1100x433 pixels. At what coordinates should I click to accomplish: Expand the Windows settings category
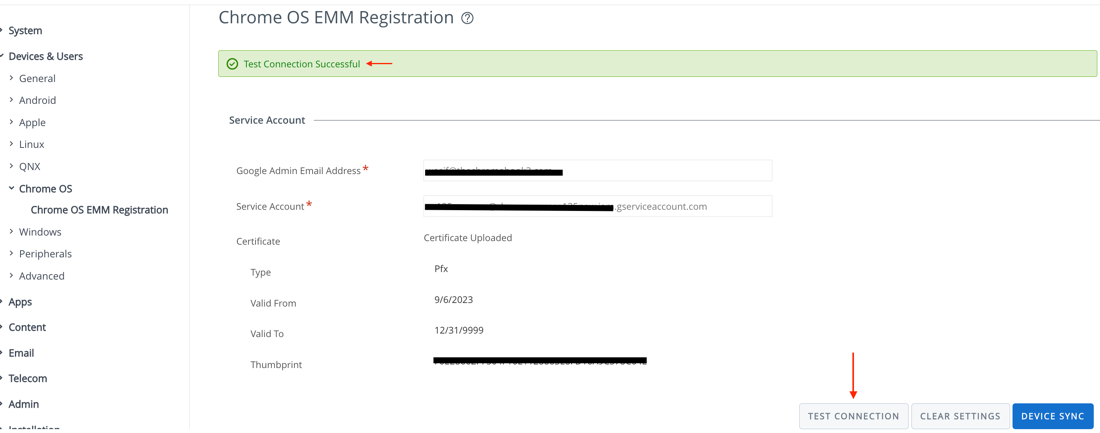pos(40,232)
